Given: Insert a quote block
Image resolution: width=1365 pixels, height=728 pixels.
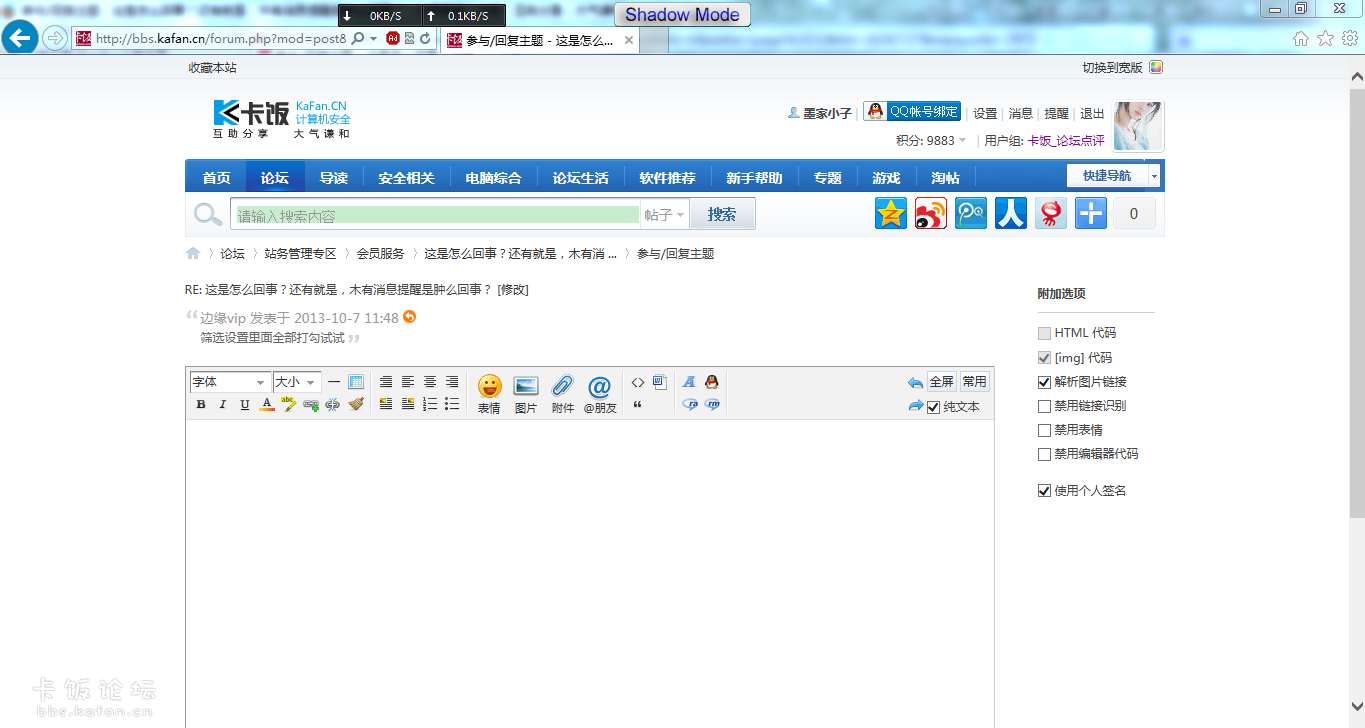Looking at the screenshot, I should [638, 405].
